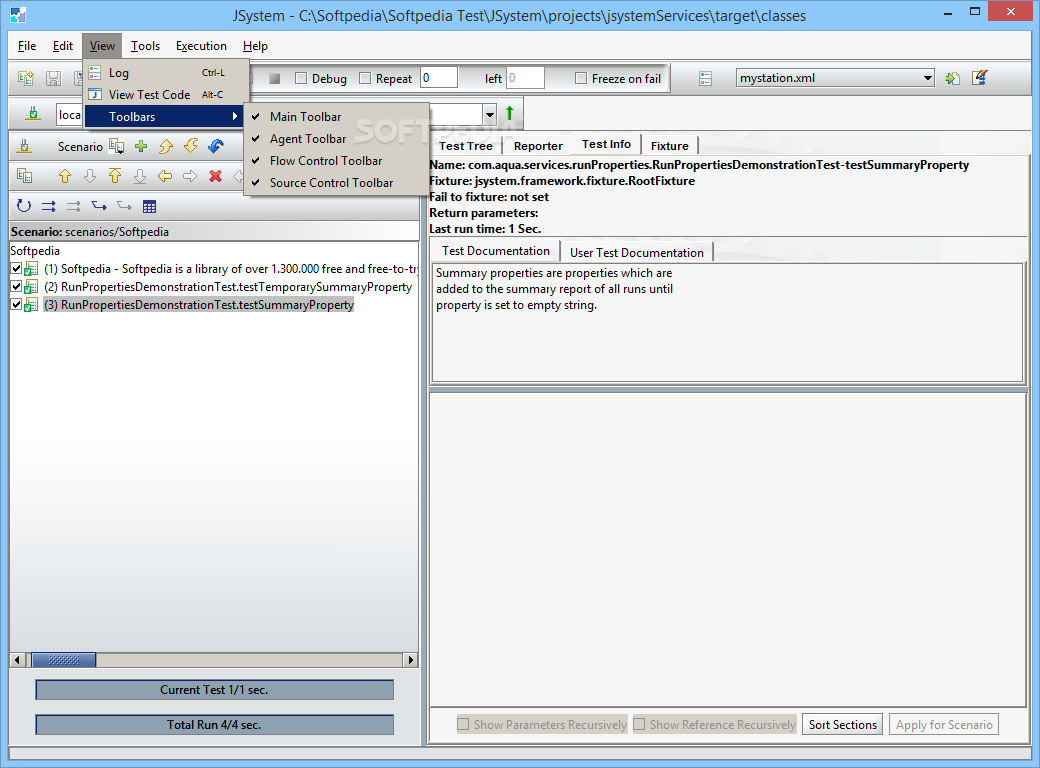Click the agent connection icon beside host field
The height and width of the screenshot is (768, 1040).
pos(32,114)
